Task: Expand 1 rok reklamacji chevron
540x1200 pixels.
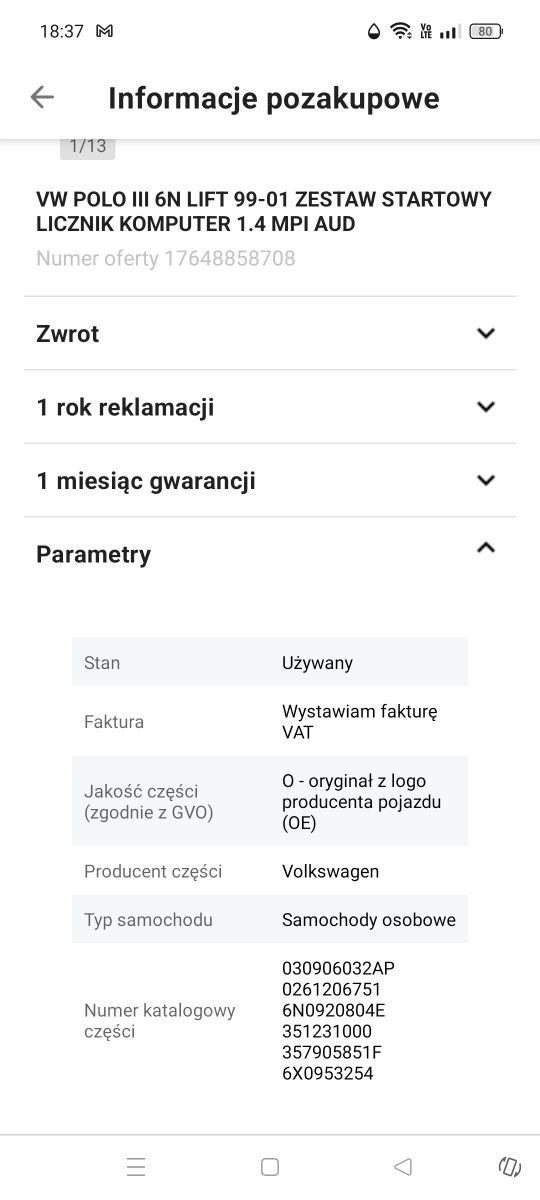Action: (x=486, y=407)
